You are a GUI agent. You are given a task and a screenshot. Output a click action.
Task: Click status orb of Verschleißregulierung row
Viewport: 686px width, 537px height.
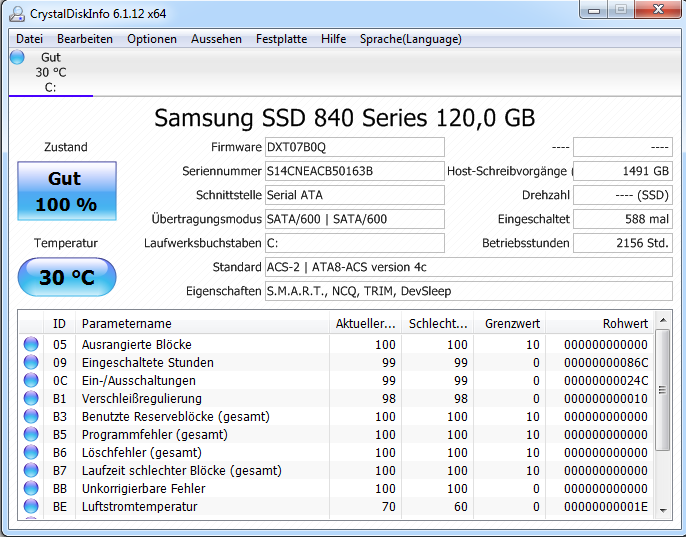click(31, 398)
